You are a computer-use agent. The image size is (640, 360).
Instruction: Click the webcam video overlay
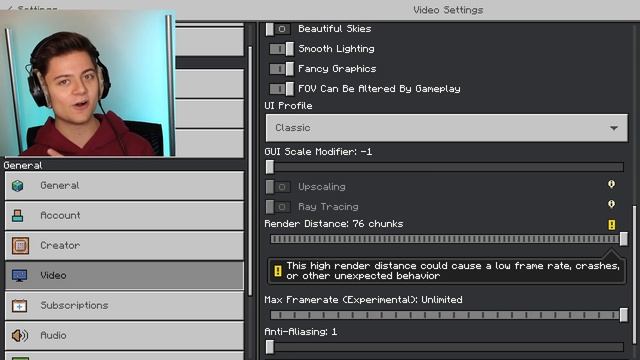(88, 84)
